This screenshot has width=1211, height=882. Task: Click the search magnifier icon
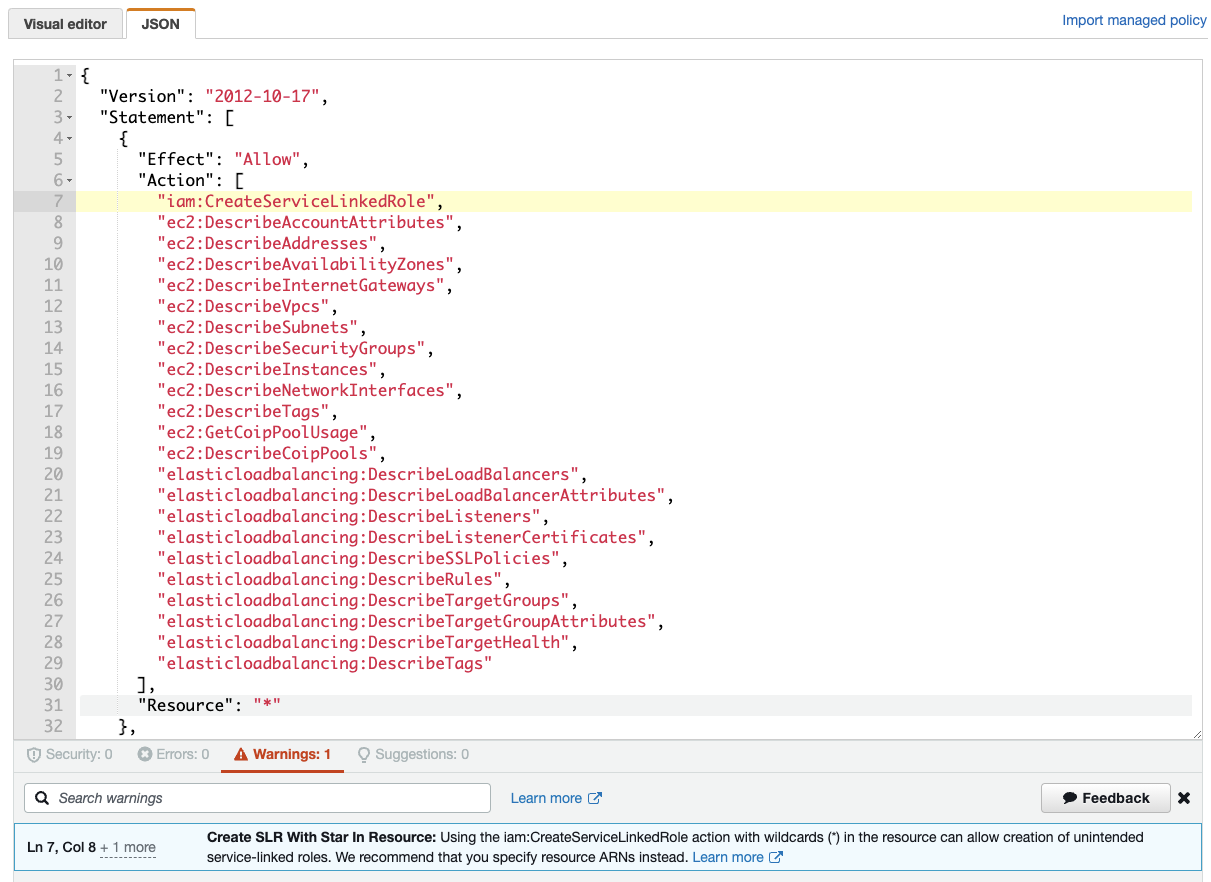42,798
